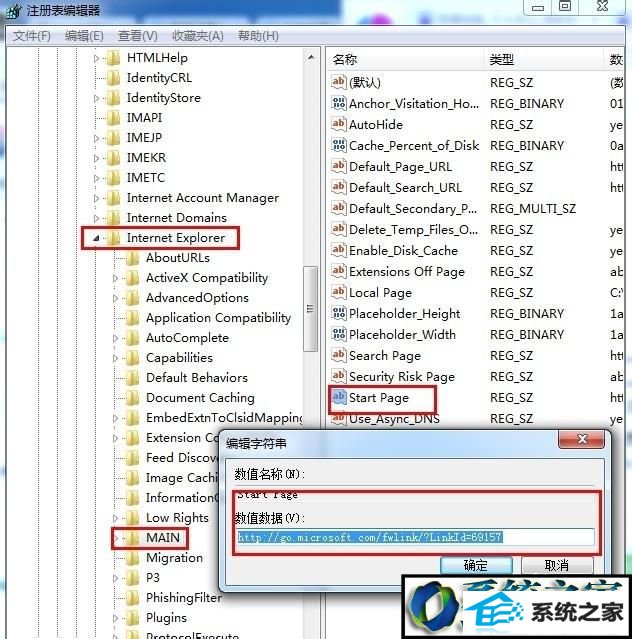
Task: Select the Security Risk Page value name
Action: 402,377
